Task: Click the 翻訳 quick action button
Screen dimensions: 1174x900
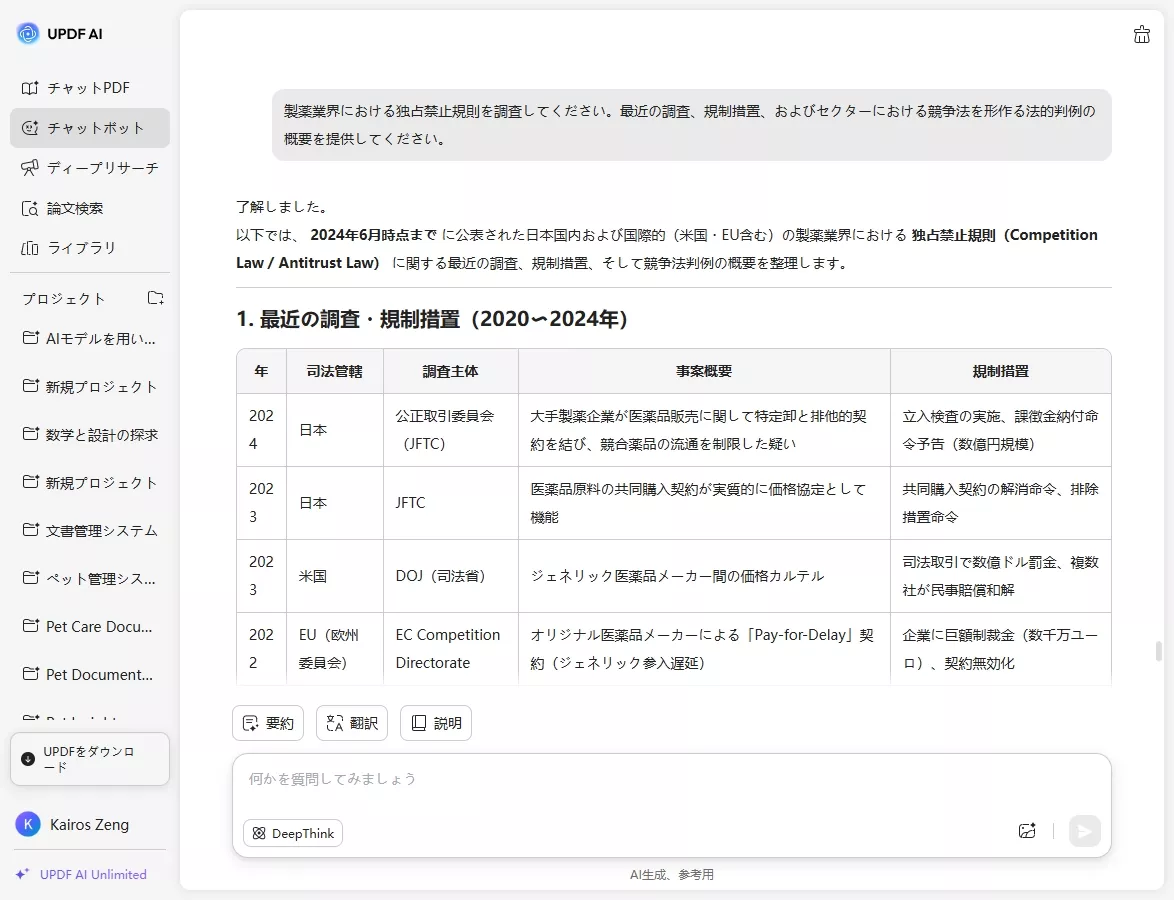Action: (351, 722)
